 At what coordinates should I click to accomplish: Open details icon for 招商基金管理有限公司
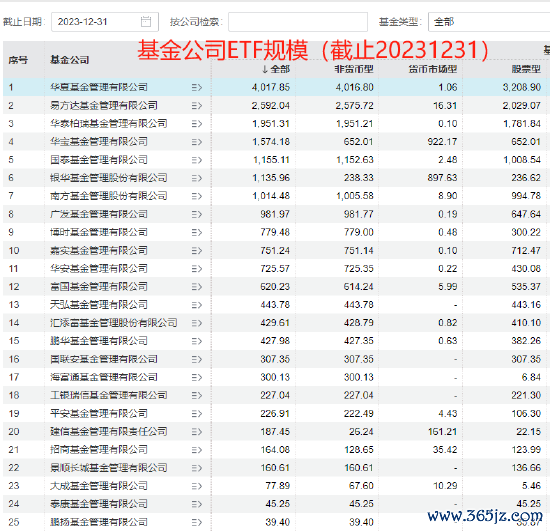click(x=197, y=450)
